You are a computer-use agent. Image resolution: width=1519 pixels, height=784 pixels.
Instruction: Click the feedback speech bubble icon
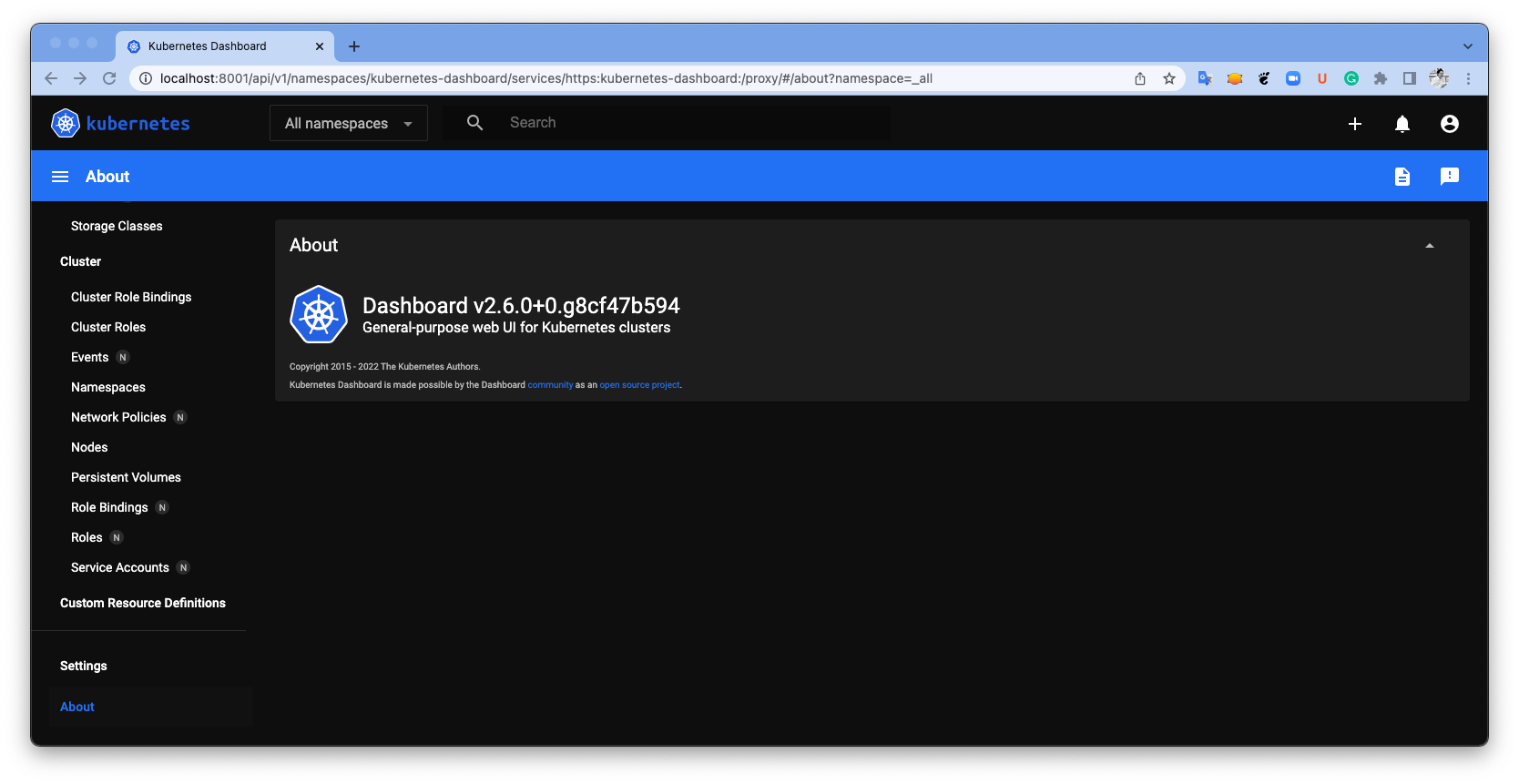[1450, 177]
